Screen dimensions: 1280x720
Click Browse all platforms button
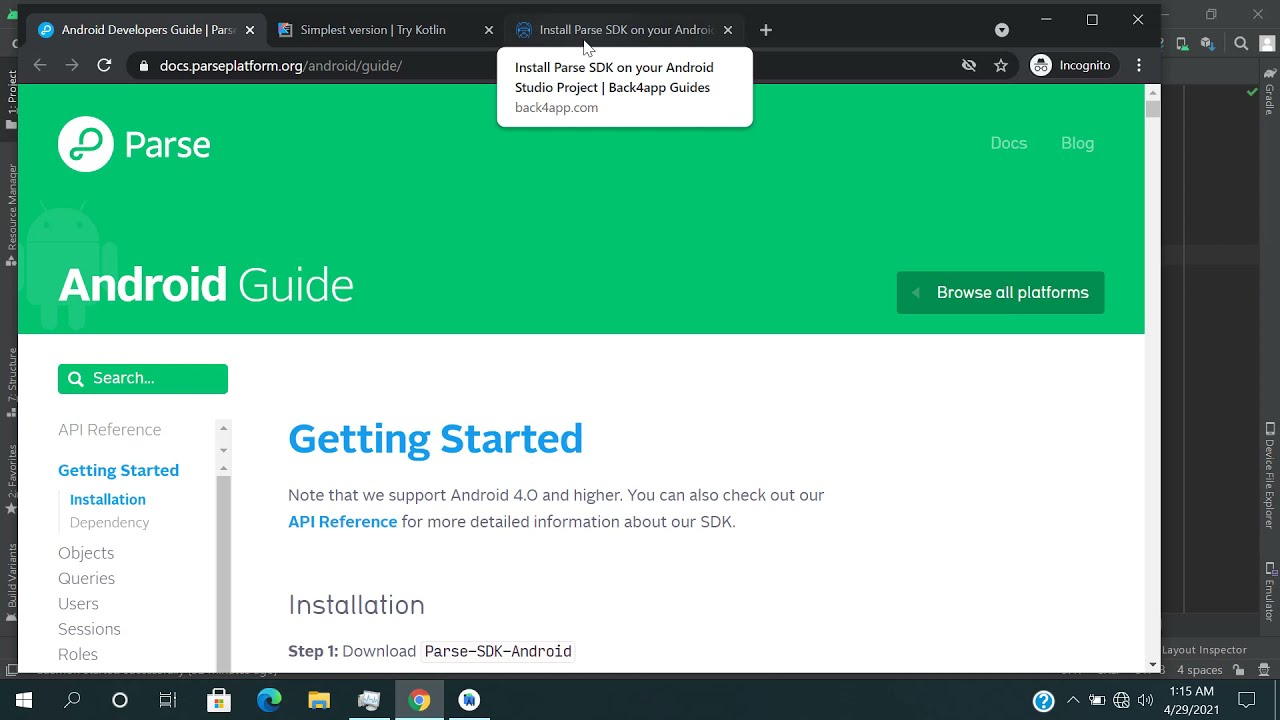coord(1000,292)
